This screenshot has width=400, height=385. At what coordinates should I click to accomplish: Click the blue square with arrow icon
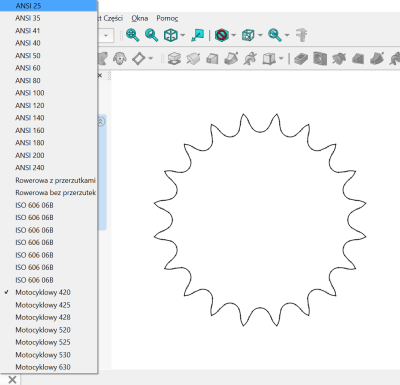click(x=197, y=35)
